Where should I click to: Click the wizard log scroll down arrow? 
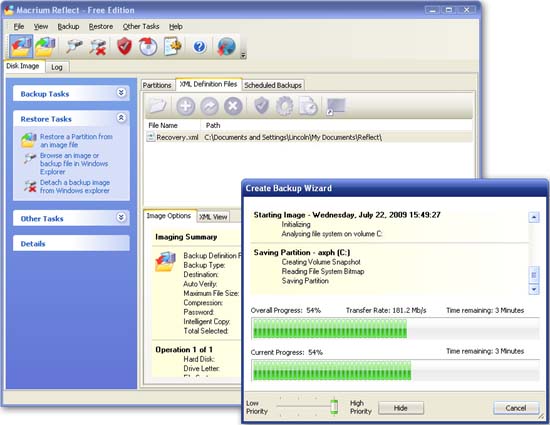(x=534, y=289)
